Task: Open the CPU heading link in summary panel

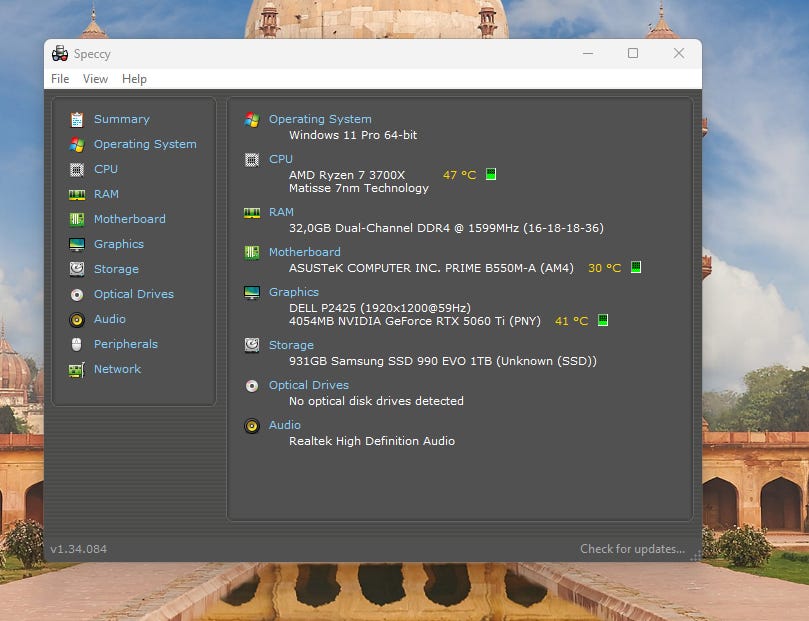Action: [x=281, y=159]
